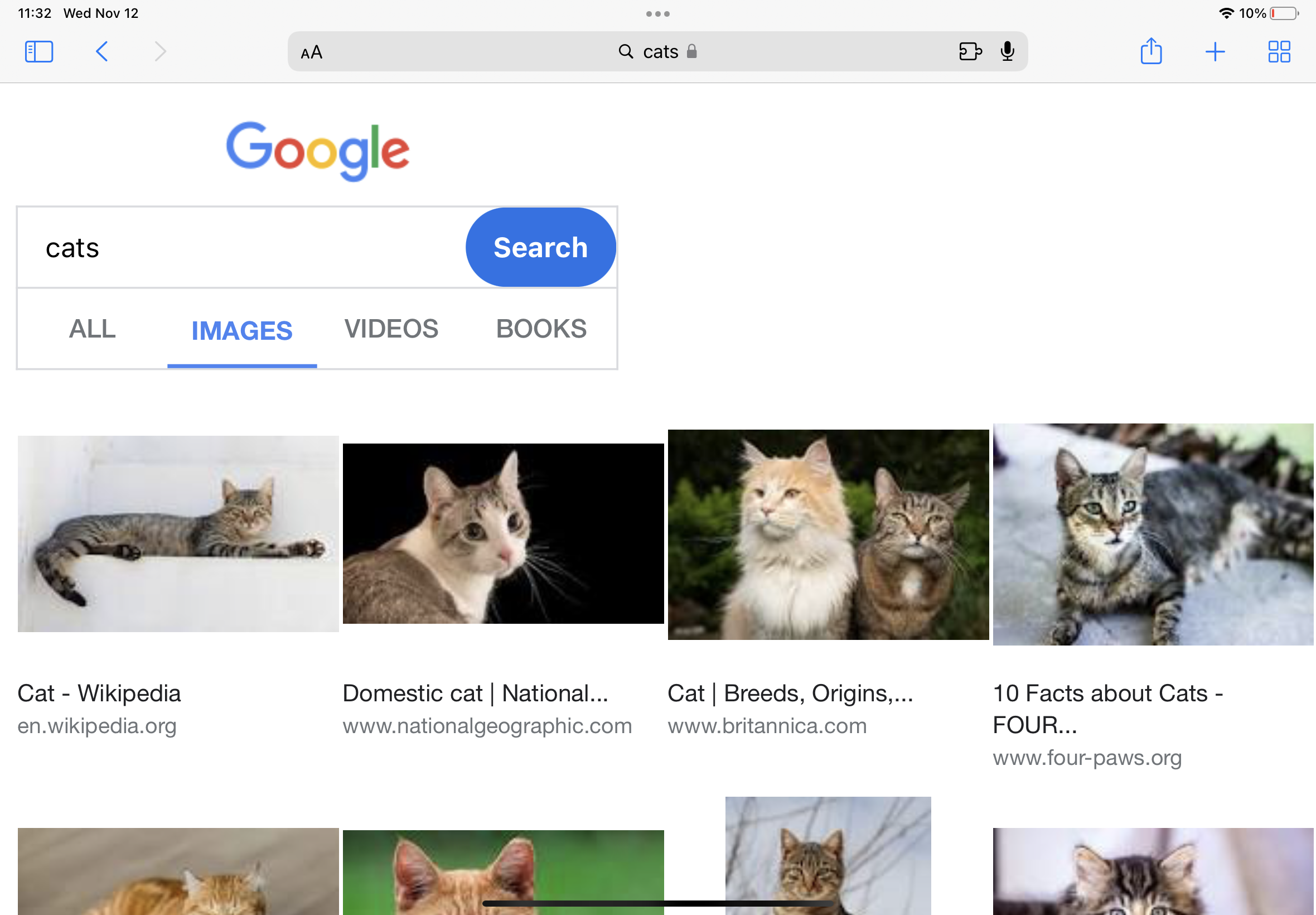The height and width of the screenshot is (915, 1316).
Task: Tap the AA reader options button
Action: [312, 53]
